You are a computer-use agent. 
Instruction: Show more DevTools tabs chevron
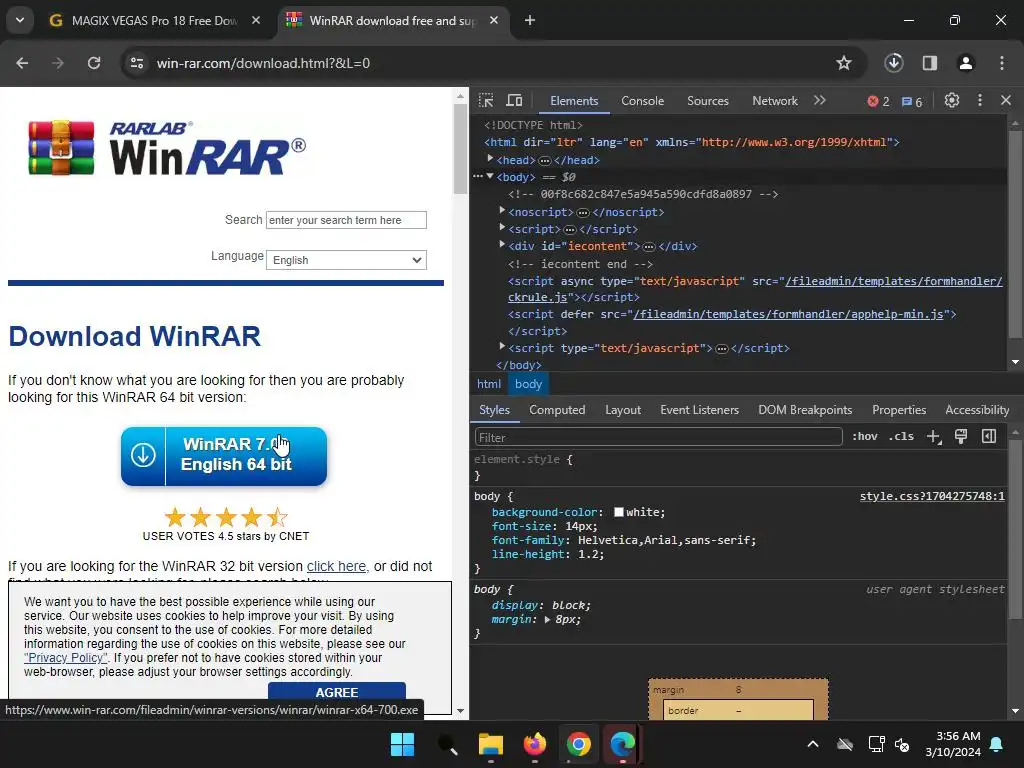[820, 101]
